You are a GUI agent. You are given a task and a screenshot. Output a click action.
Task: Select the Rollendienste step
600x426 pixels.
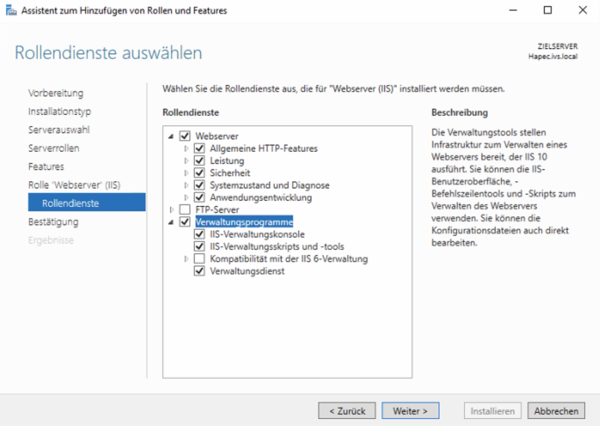(87, 202)
